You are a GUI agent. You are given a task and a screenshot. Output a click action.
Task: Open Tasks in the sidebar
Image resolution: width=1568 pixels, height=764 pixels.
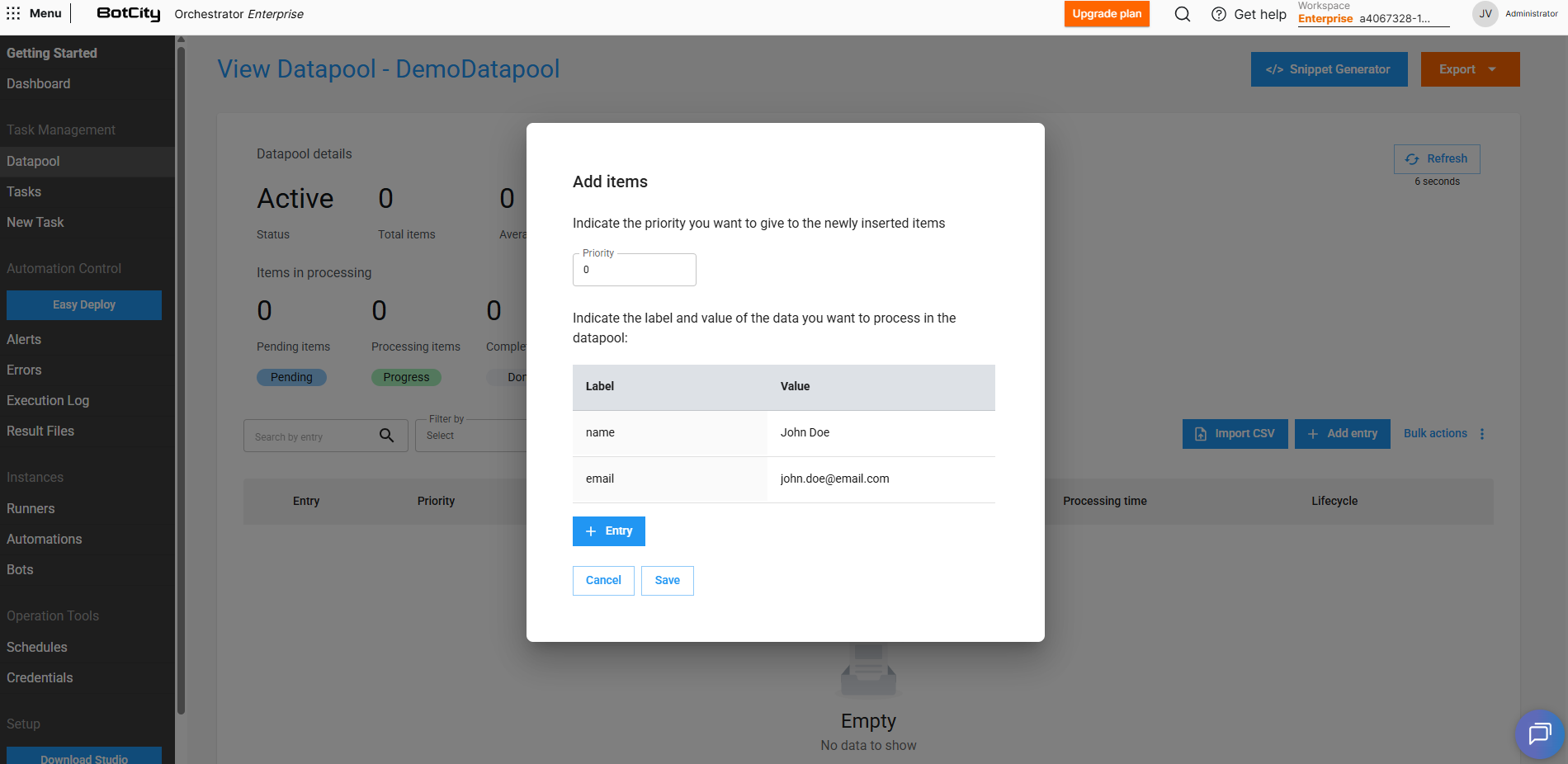coord(24,191)
